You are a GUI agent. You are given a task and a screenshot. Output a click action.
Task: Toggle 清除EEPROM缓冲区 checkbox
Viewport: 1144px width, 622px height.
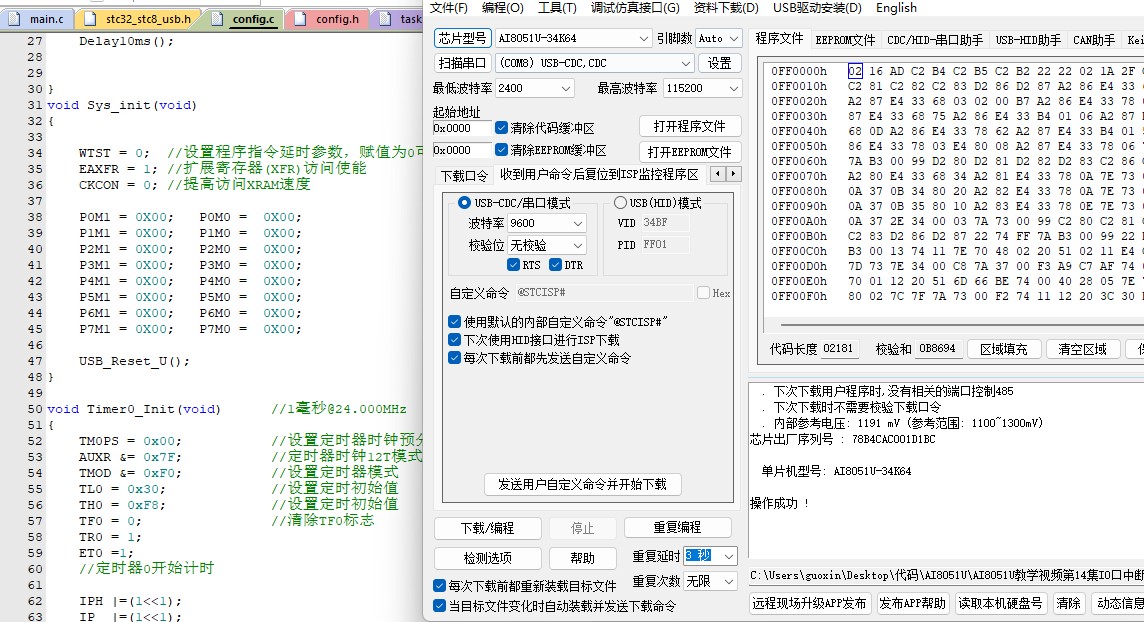click(x=501, y=149)
